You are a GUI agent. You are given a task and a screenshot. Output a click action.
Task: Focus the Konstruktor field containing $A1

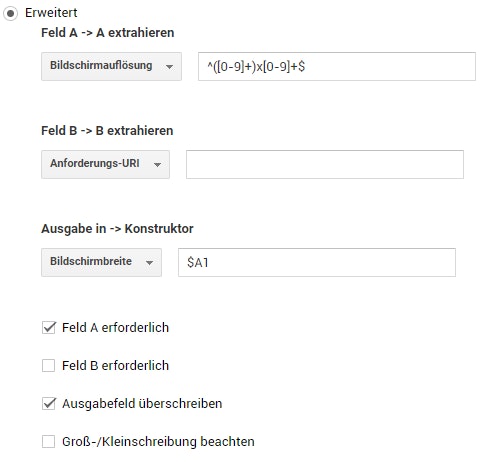tap(317, 262)
